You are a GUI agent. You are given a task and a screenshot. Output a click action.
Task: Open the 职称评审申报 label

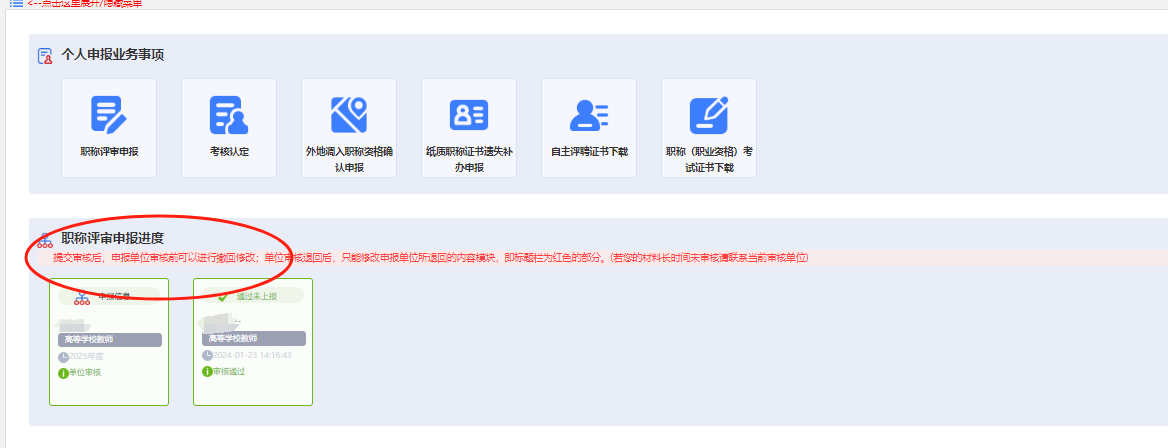[109, 152]
